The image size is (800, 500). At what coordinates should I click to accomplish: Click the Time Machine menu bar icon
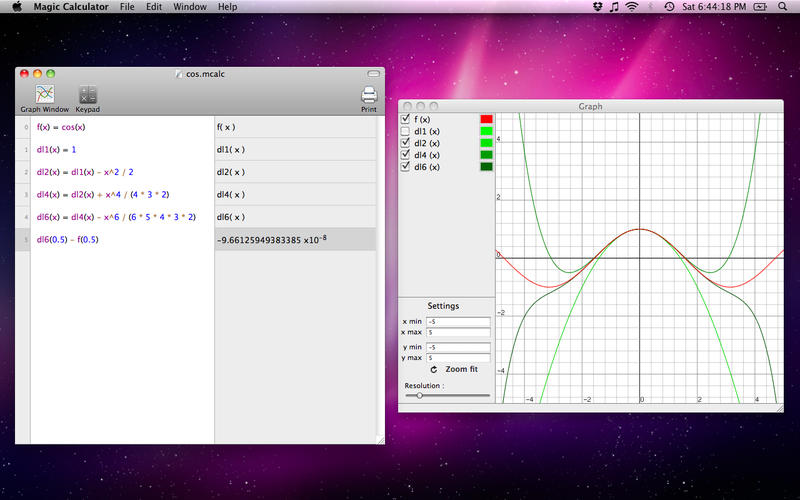click(x=668, y=6)
